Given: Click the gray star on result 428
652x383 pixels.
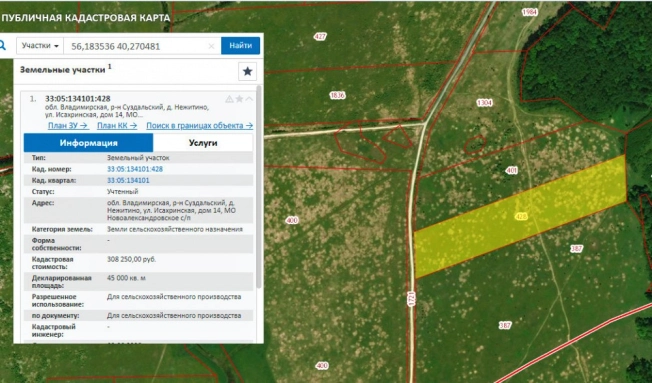Looking at the screenshot, I should point(240,99).
